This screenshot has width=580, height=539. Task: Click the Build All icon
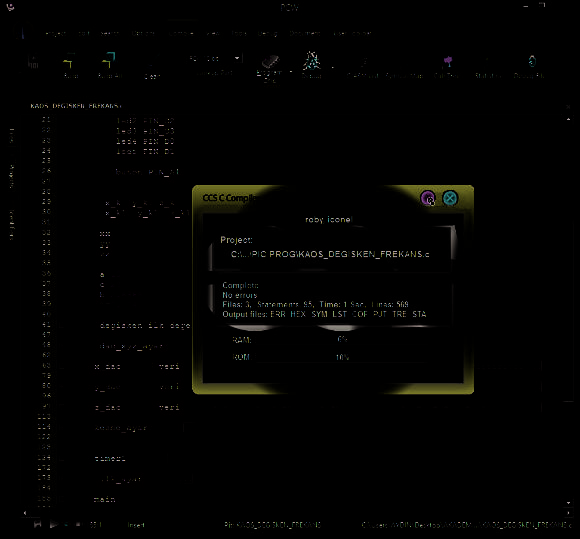pyautogui.click(x=109, y=65)
